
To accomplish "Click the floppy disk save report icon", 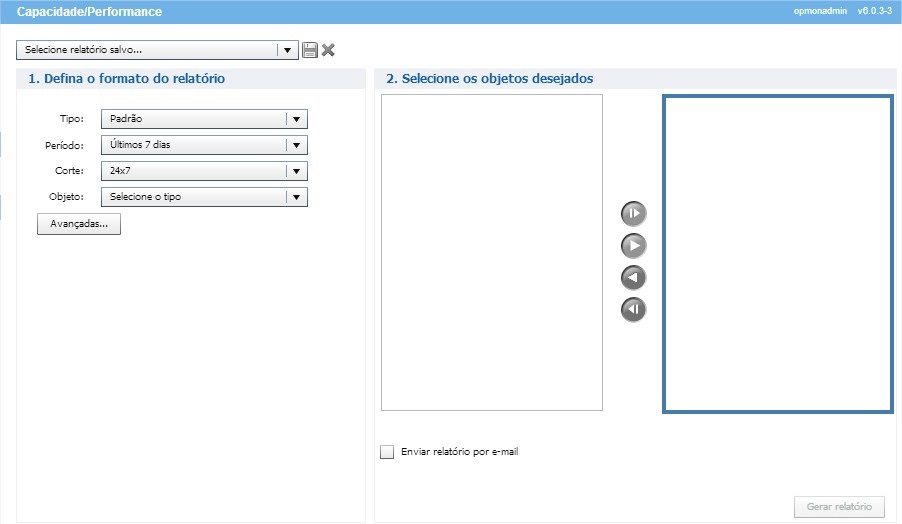I will [x=310, y=50].
